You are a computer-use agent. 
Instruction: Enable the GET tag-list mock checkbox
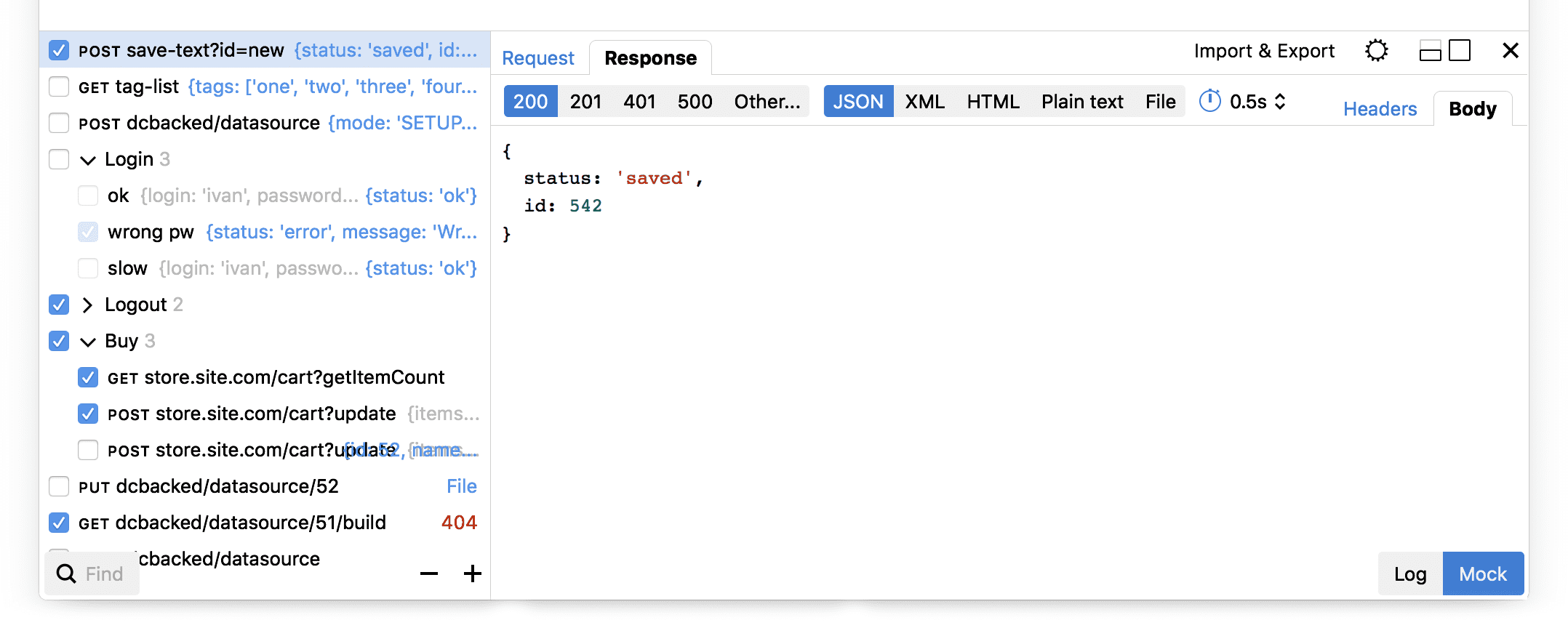tap(59, 86)
